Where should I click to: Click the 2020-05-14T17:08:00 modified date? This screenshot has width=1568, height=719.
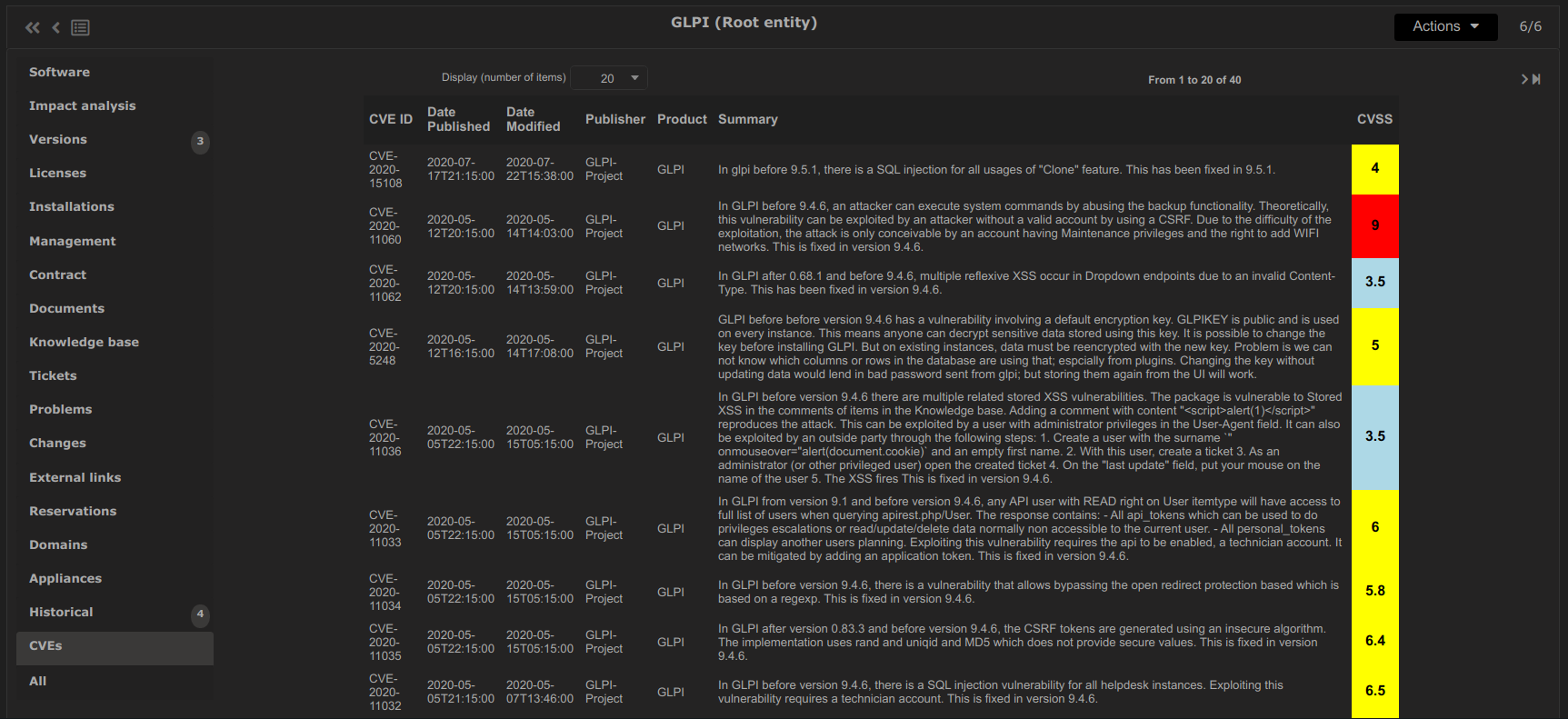(540, 346)
